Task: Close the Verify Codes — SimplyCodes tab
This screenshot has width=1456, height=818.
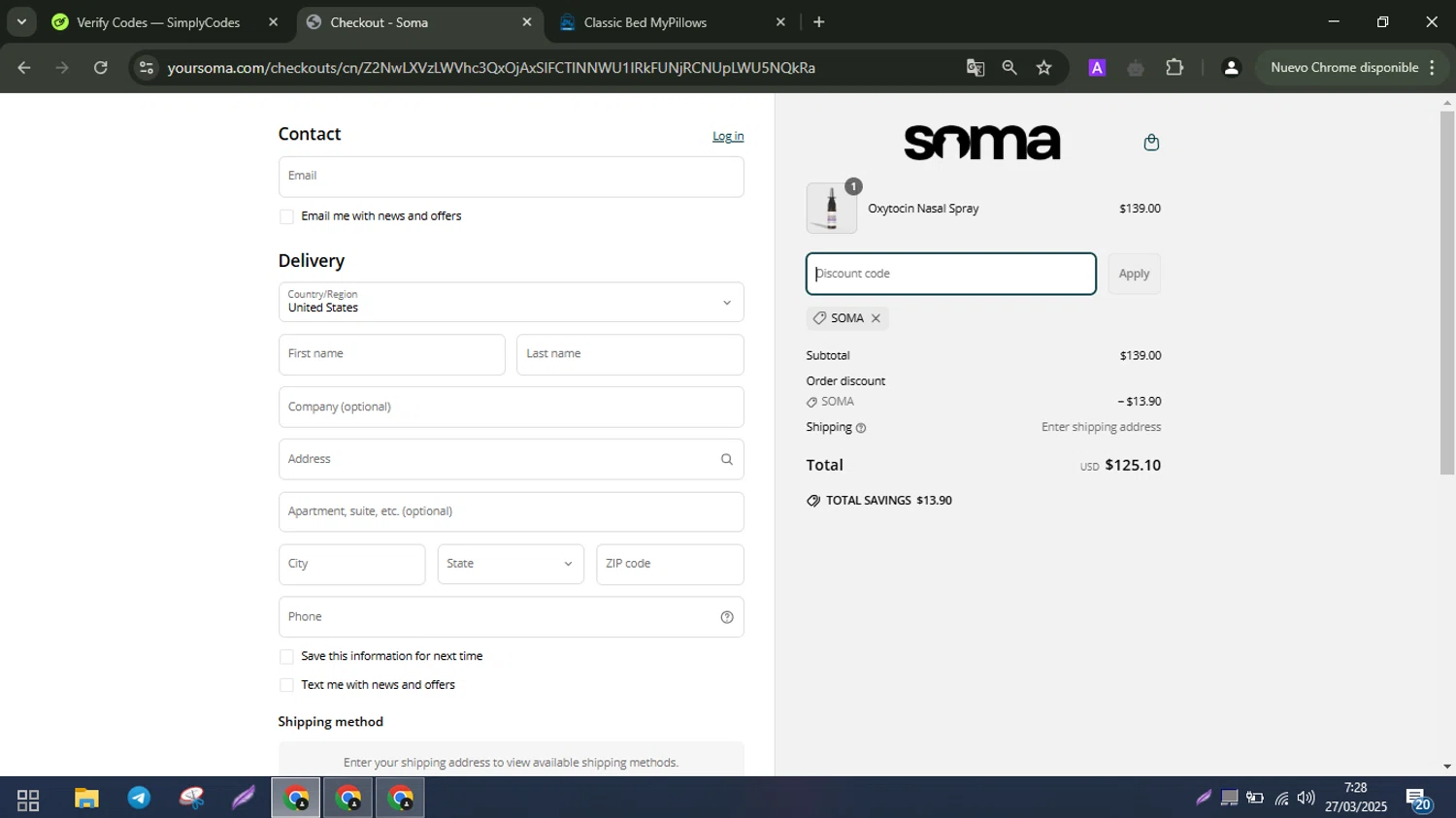Action: click(274, 22)
